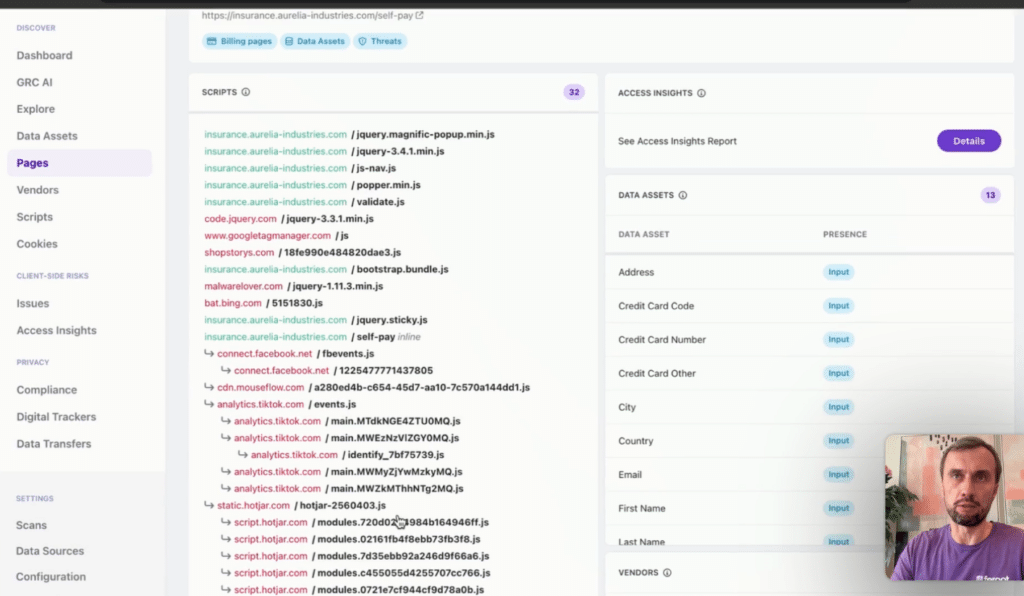
Task: Select the Address data asset row
Action: [809, 272]
